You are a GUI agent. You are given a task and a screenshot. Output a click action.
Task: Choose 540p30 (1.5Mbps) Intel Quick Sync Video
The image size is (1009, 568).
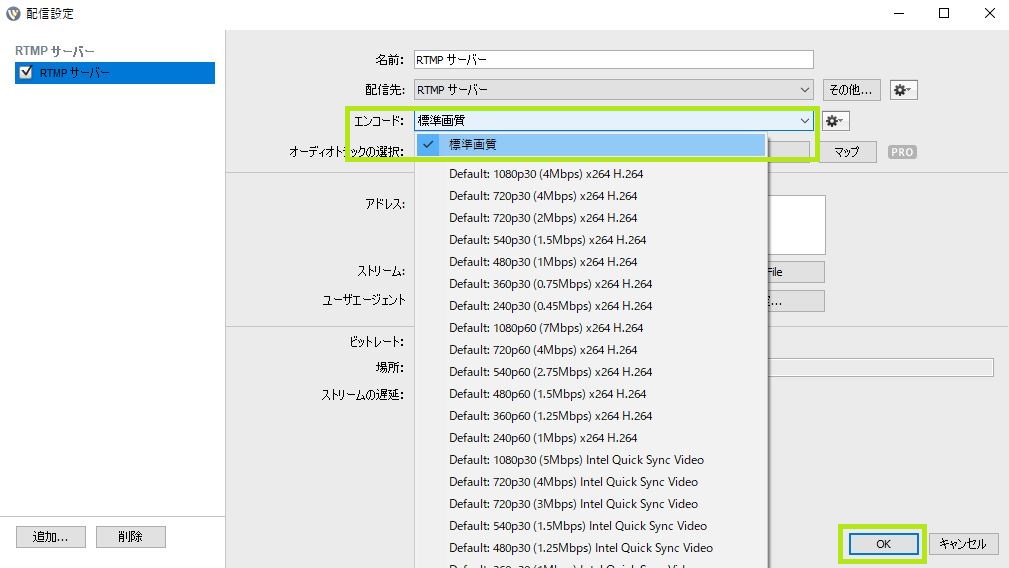tap(591, 526)
